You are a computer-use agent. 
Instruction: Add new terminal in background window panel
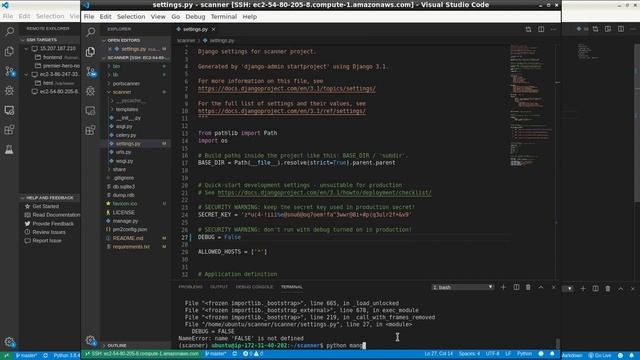[x=583, y=289]
